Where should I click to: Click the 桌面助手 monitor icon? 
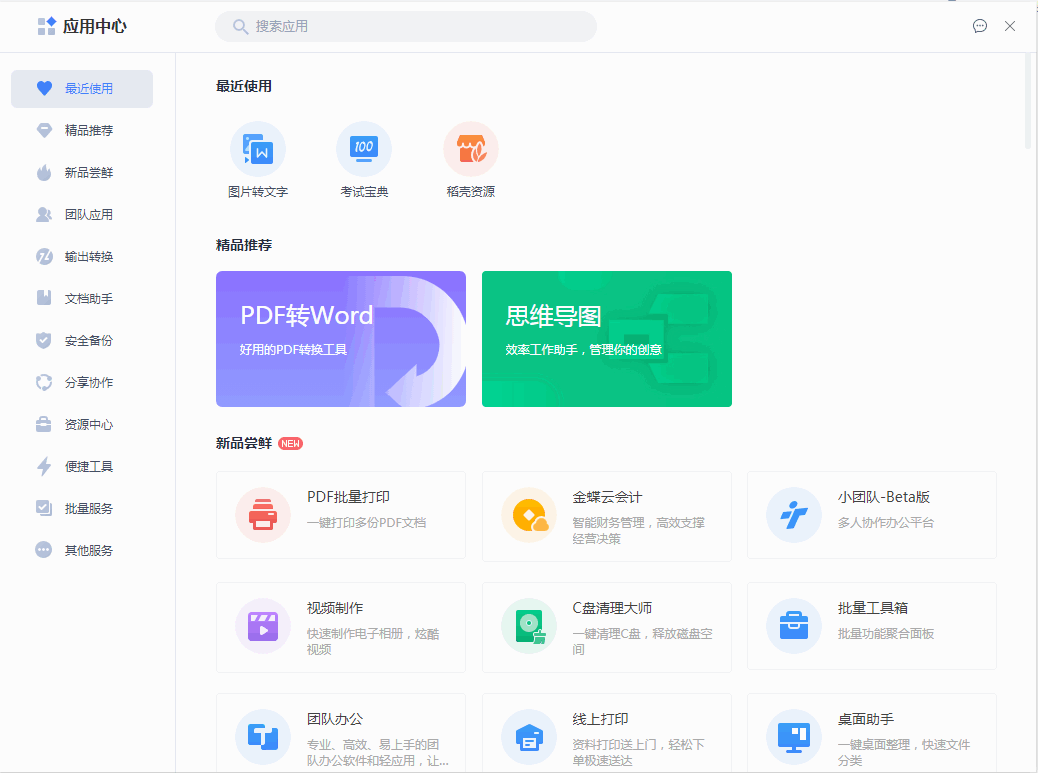tap(794, 737)
